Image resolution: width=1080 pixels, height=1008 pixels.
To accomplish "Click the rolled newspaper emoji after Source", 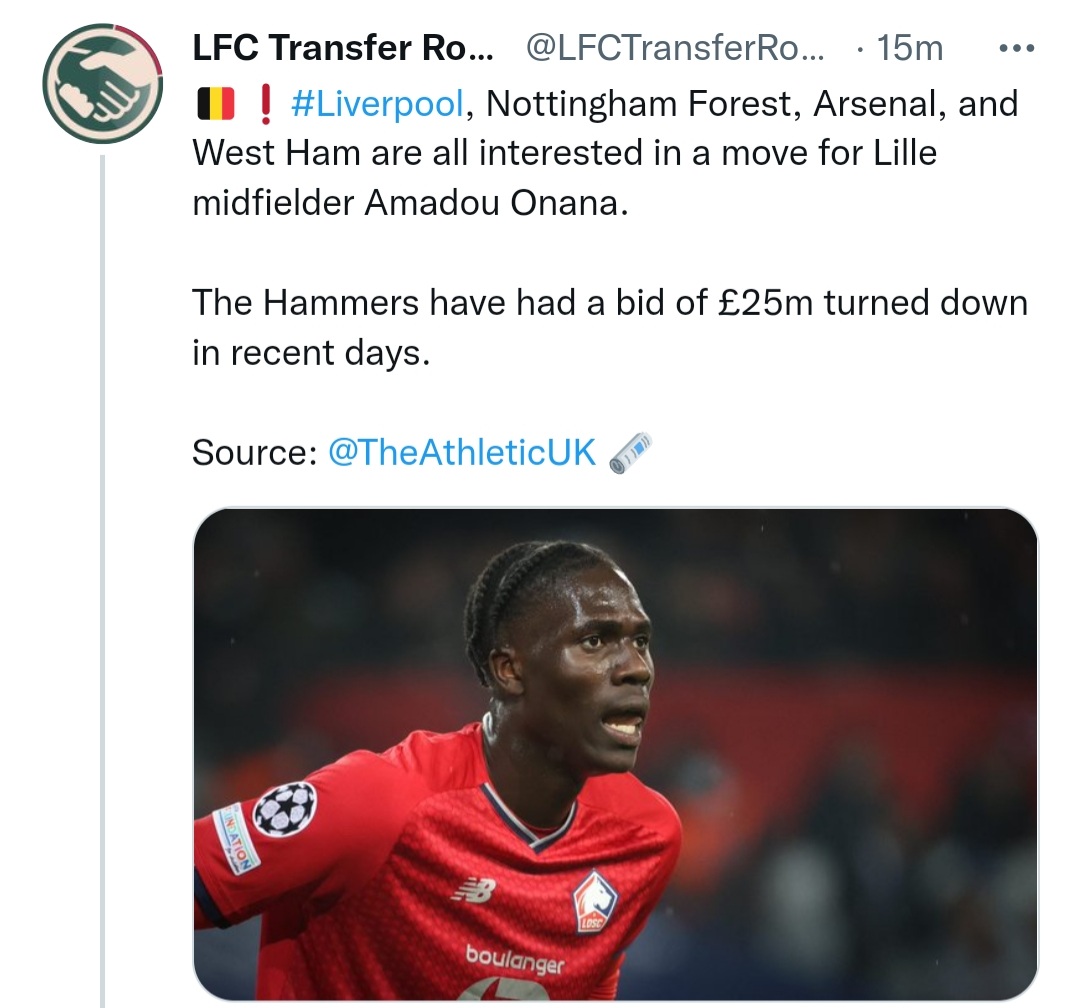I will coord(630,452).
